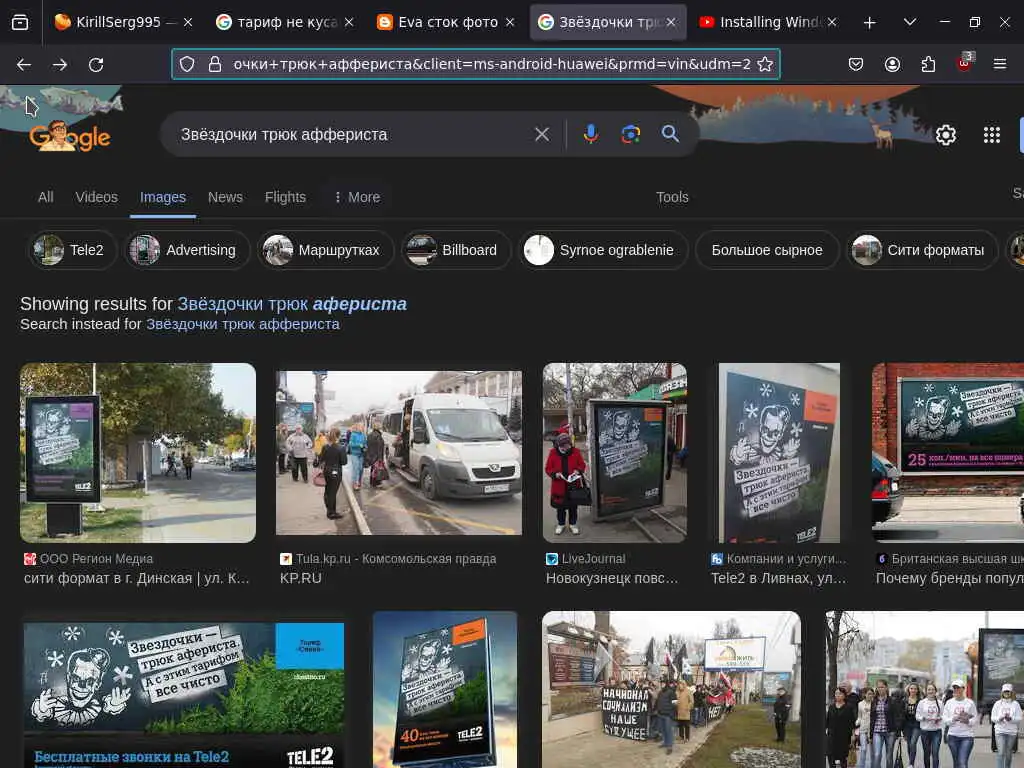Filter images by Большое сырное chip
This screenshot has height=768, width=1024.
click(x=767, y=250)
